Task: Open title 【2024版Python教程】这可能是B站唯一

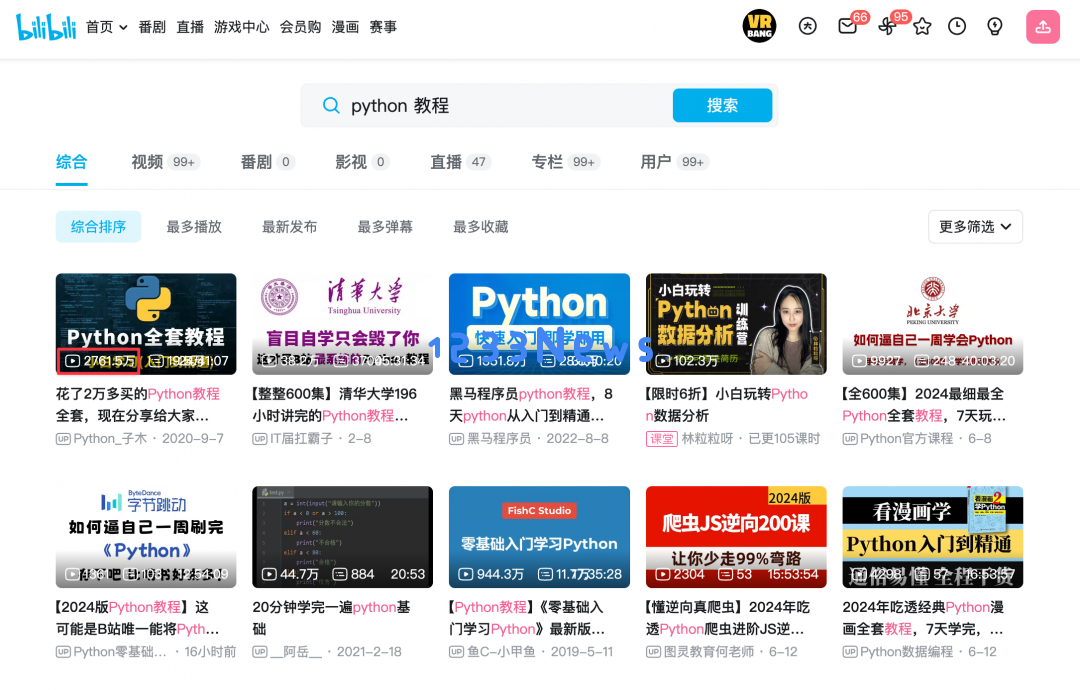Action: tap(138, 618)
